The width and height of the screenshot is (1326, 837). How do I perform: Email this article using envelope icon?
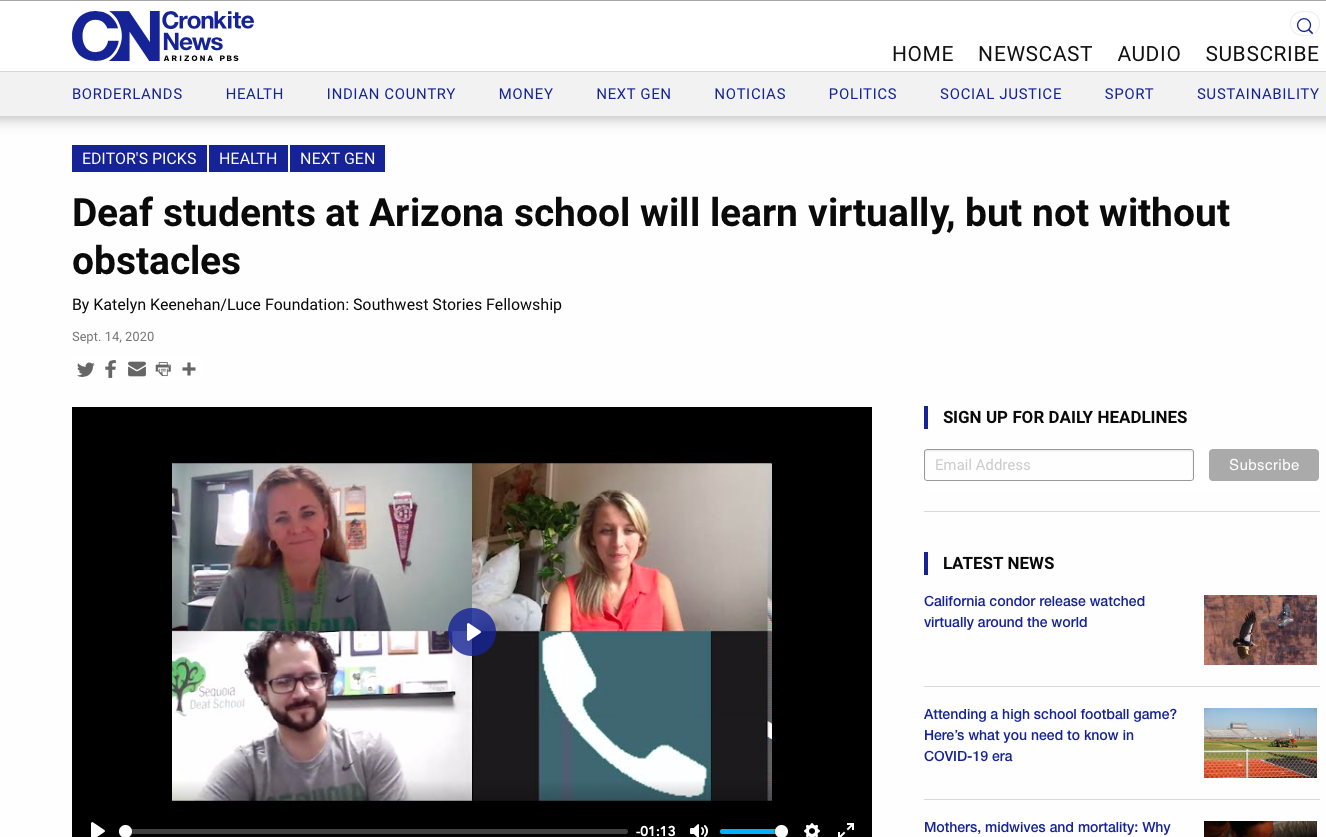137,370
